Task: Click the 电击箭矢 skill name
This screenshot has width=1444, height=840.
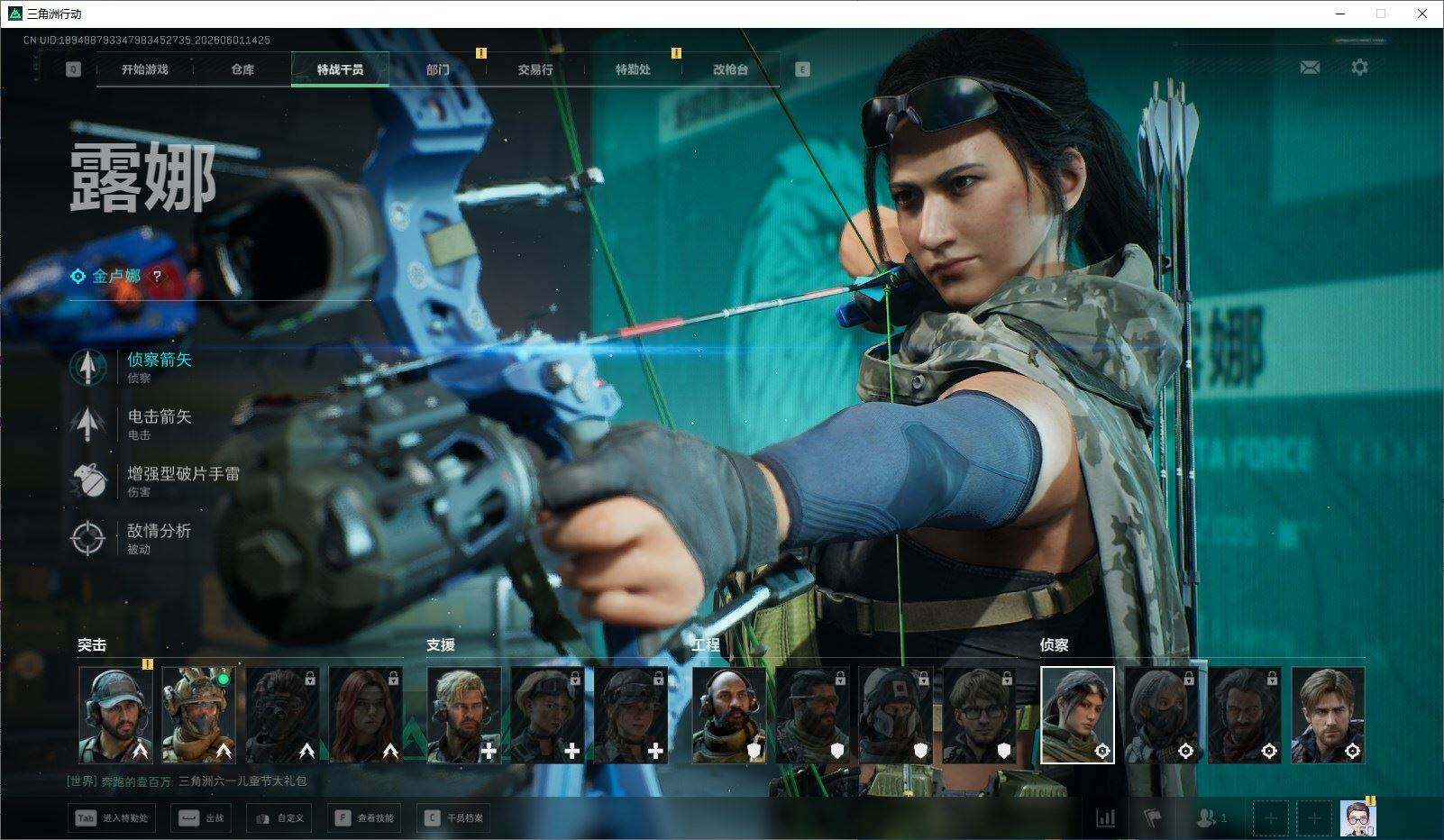Action: coord(160,416)
